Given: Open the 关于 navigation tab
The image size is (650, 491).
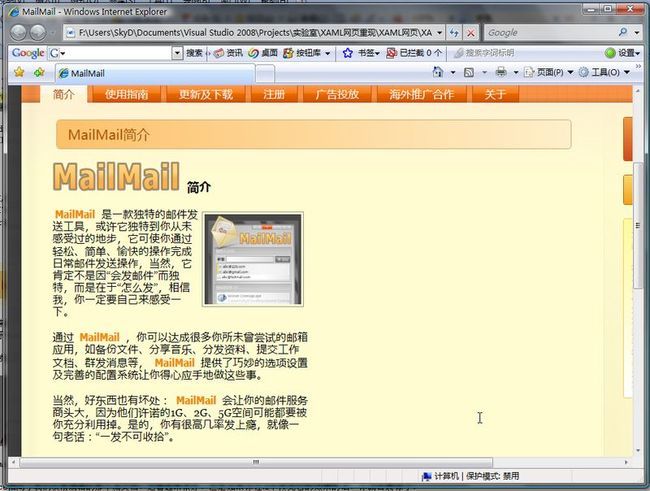Looking at the screenshot, I should point(495,94).
